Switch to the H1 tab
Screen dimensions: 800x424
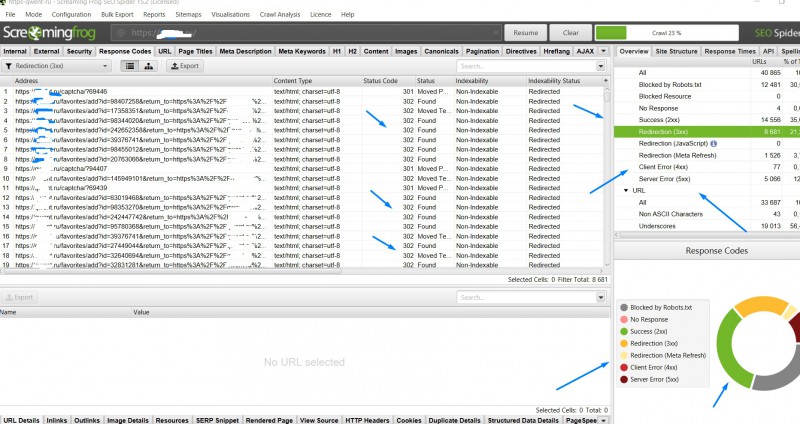[337, 51]
